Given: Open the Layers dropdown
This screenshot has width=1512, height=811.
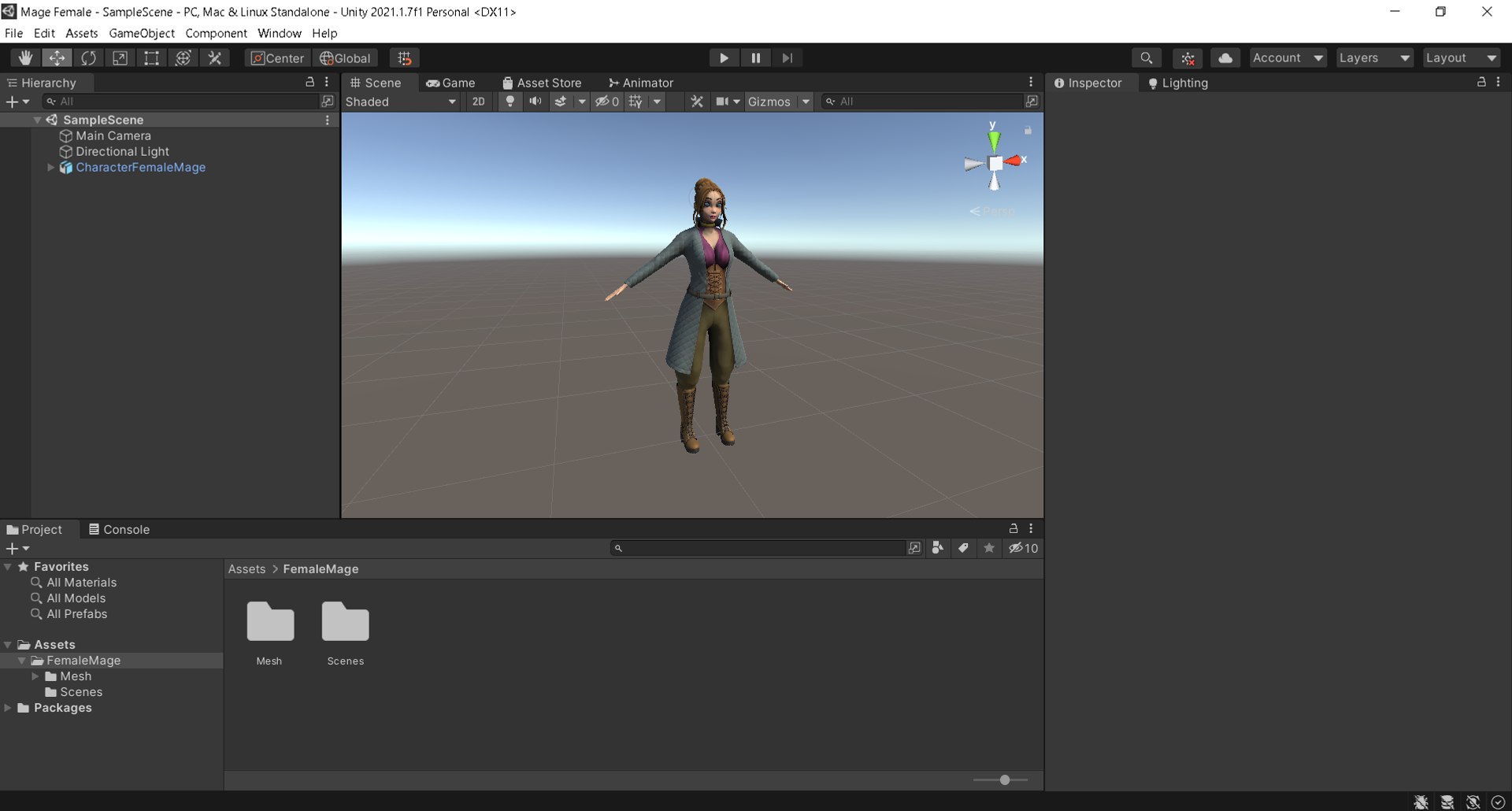Looking at the screenshot, I should [1374, 58].
